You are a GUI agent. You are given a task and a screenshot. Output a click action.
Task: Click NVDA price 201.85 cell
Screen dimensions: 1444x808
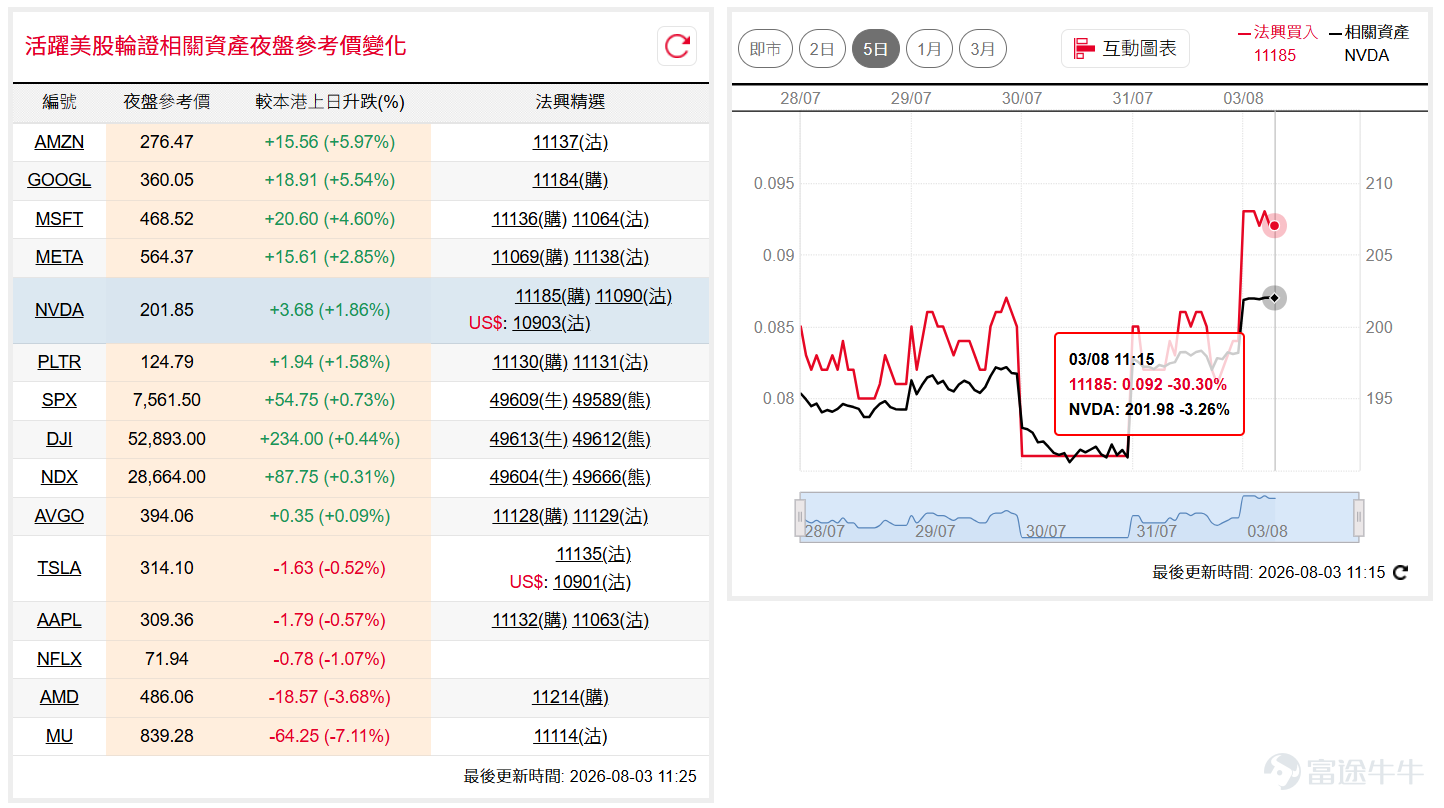pos(167,310)
